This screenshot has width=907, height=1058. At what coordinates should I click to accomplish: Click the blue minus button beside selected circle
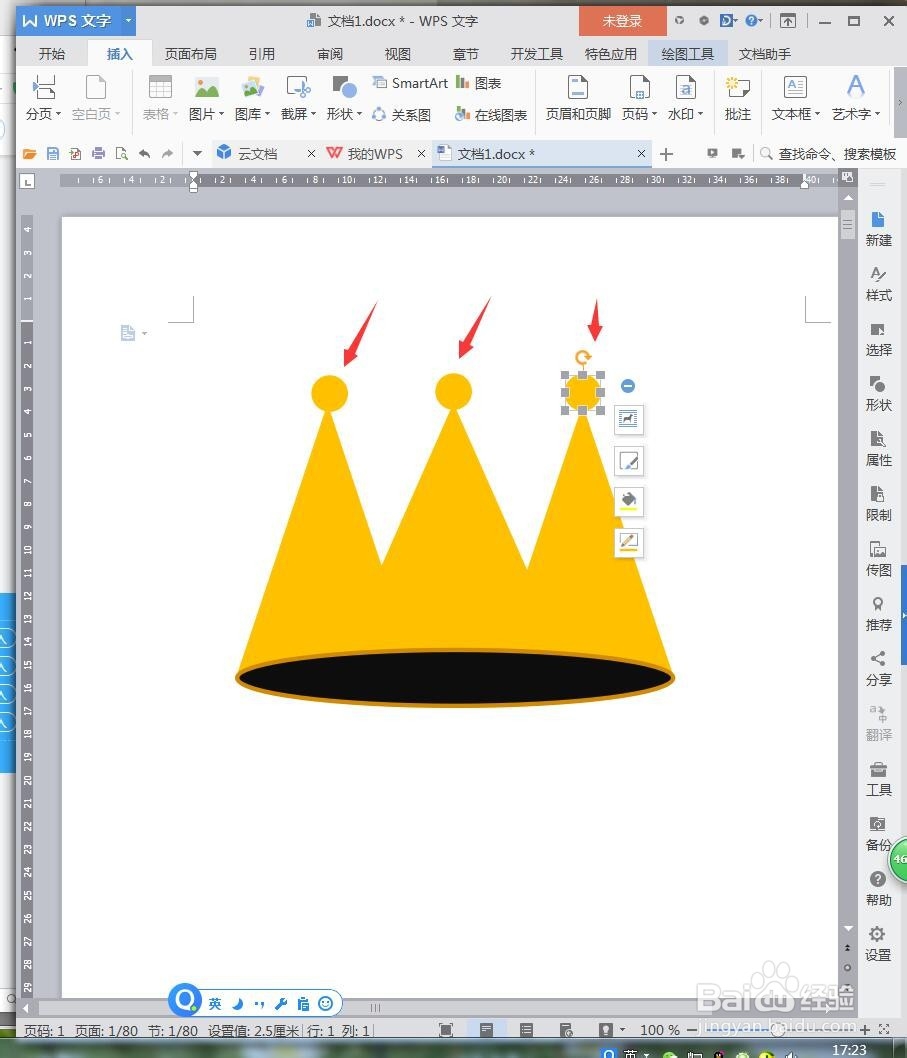pos(628,386)
